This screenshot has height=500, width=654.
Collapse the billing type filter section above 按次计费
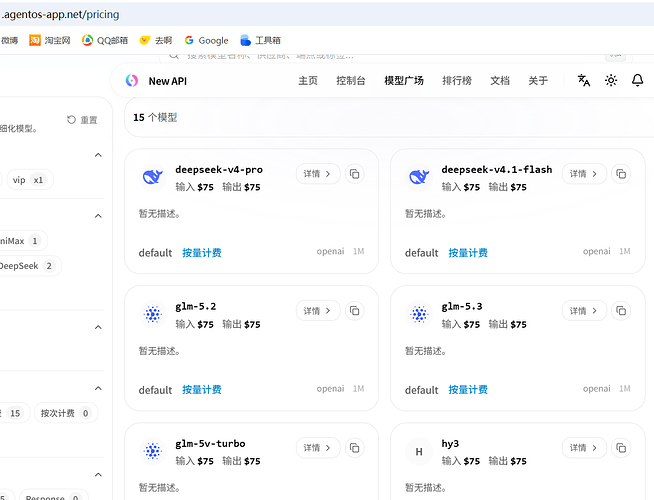pos(98,388)
